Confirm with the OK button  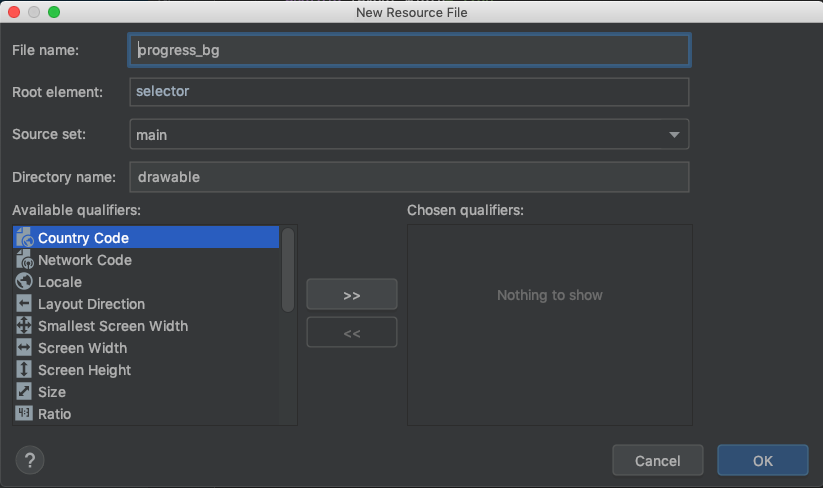pos(763,460)
